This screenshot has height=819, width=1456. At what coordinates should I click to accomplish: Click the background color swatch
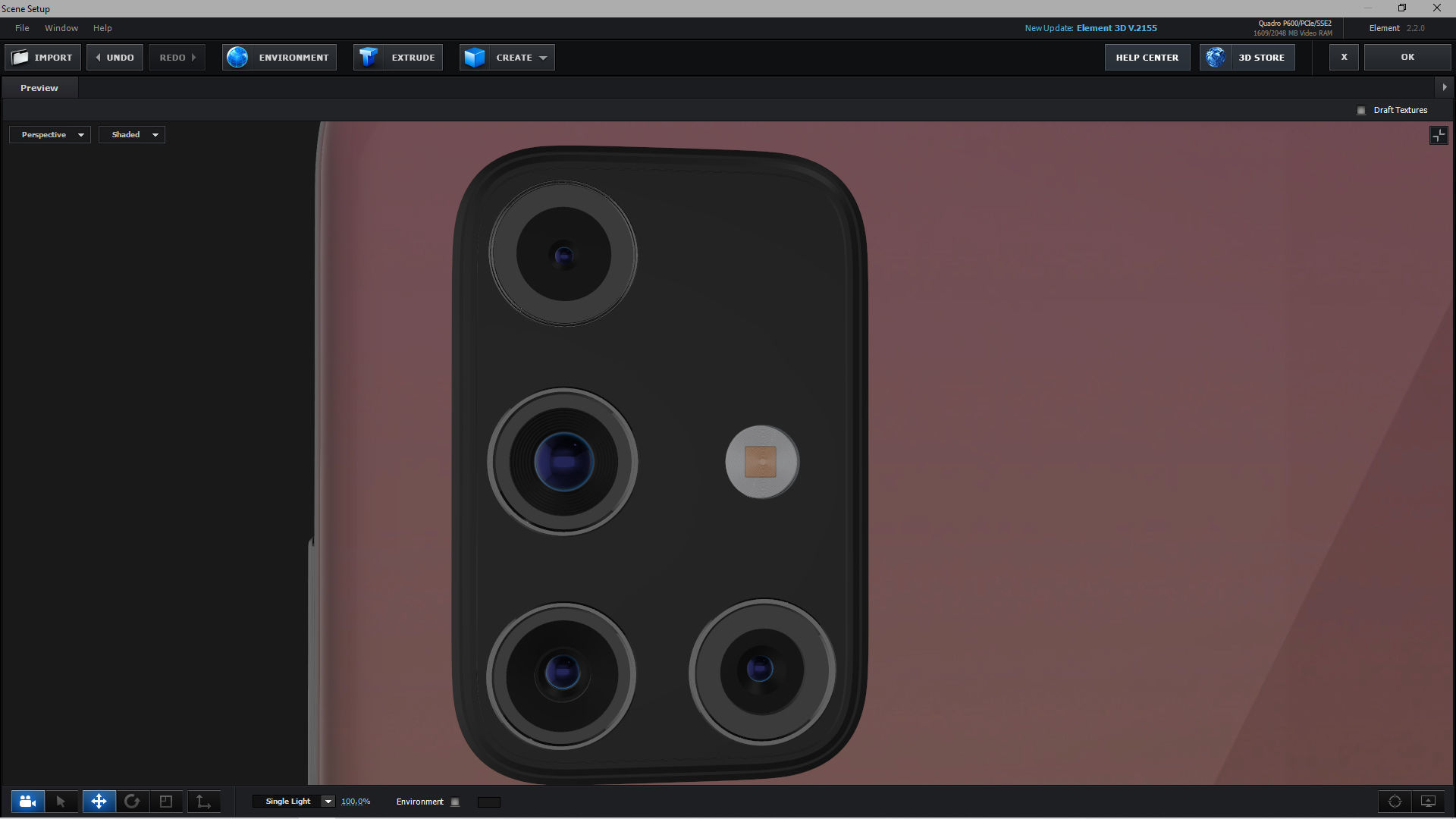pyautogui.click(x=489, y=802)
